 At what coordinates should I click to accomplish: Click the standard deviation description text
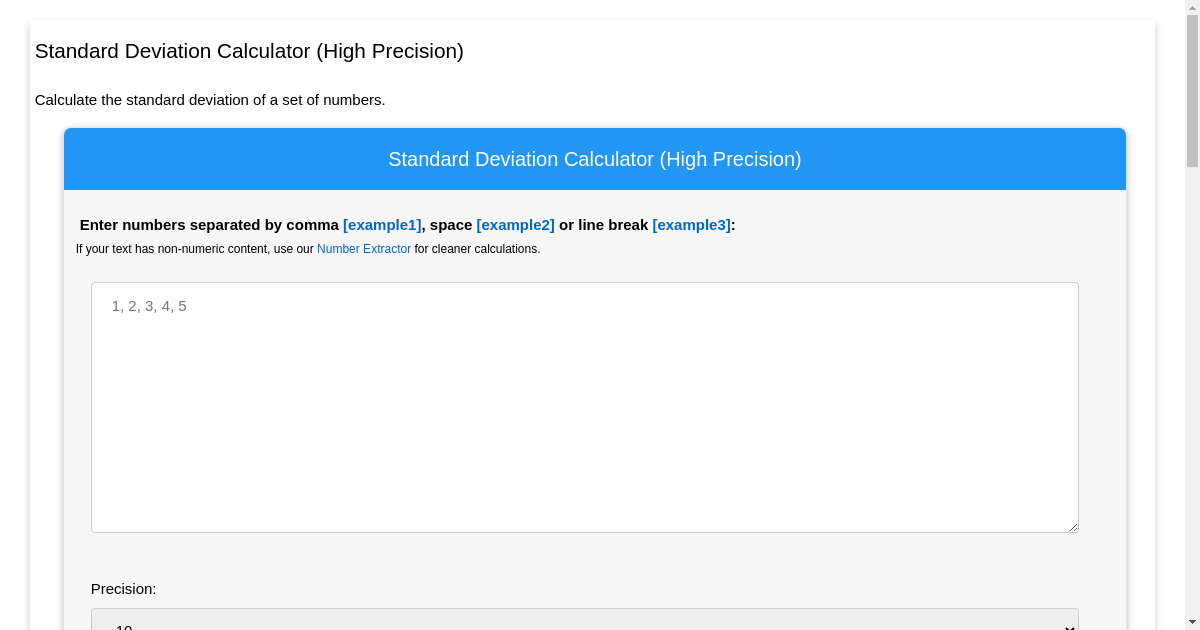(x=210, y=100)
